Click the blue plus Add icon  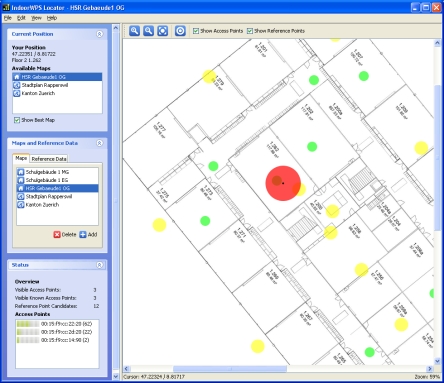83,235
